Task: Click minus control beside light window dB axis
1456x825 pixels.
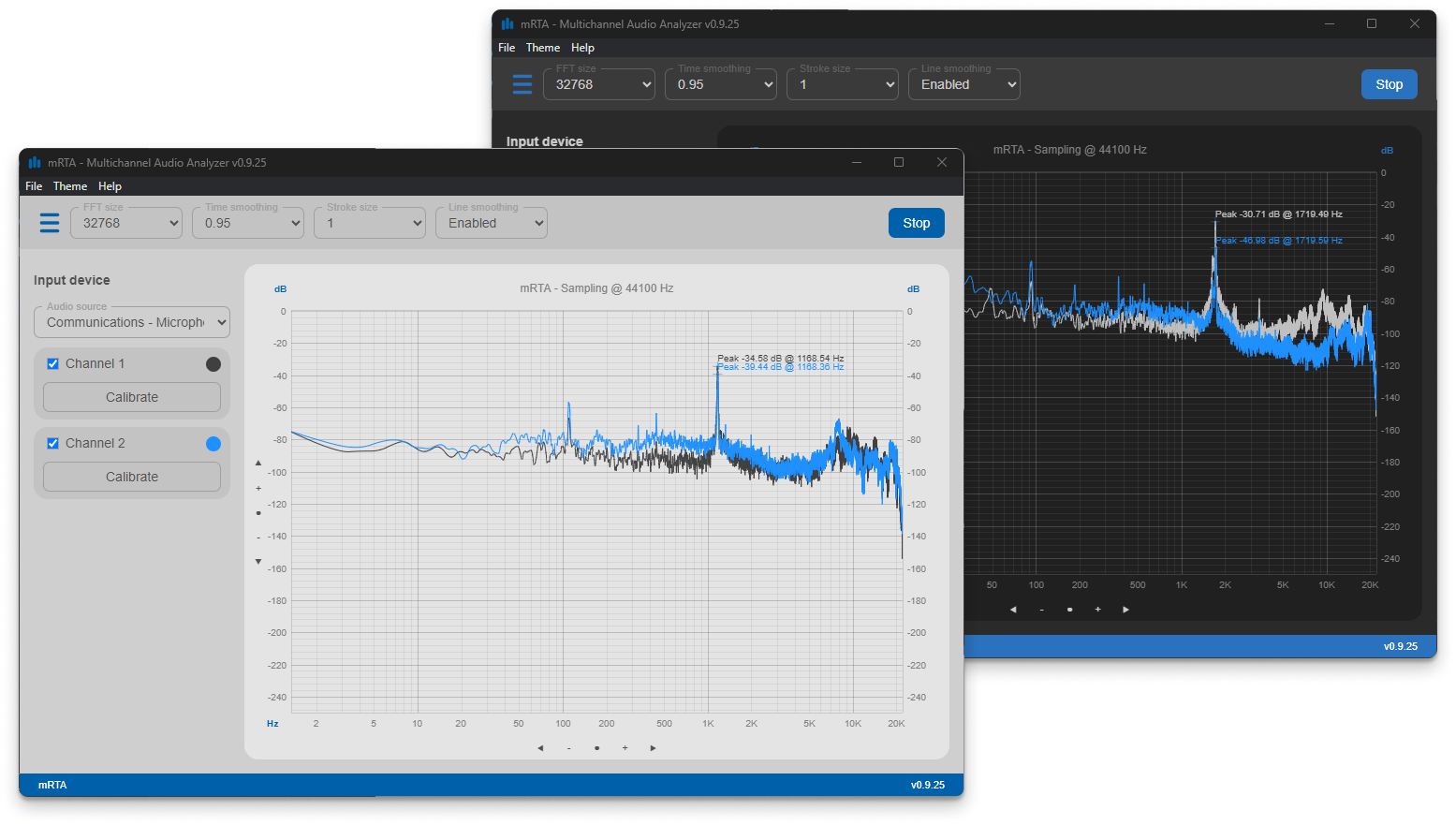Action: pos(258,538)
